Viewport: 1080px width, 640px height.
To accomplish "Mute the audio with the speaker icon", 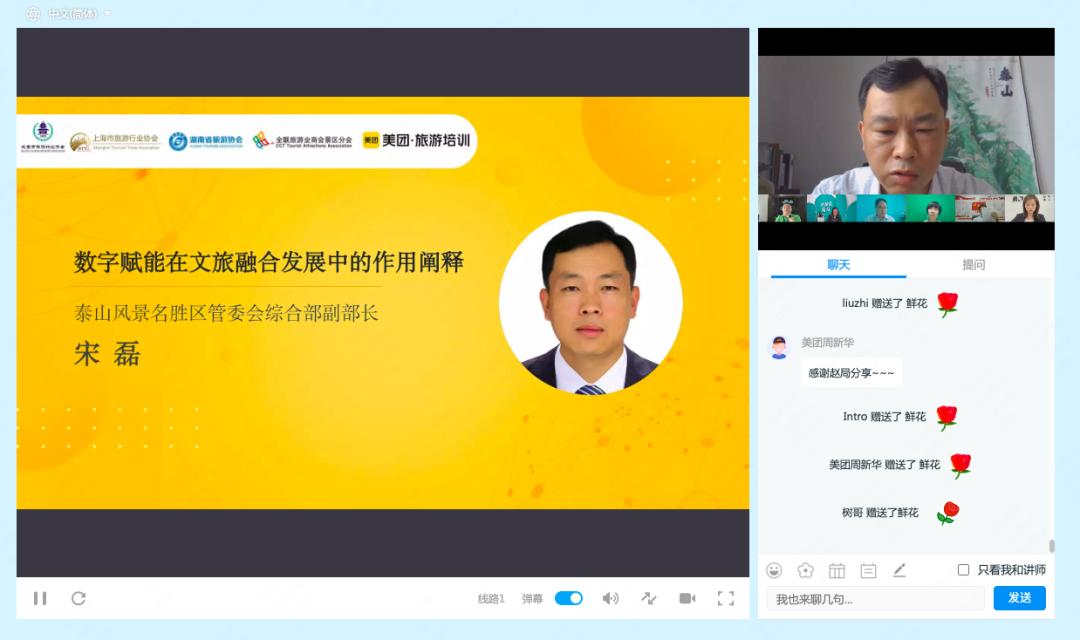I will coord(610,598).
